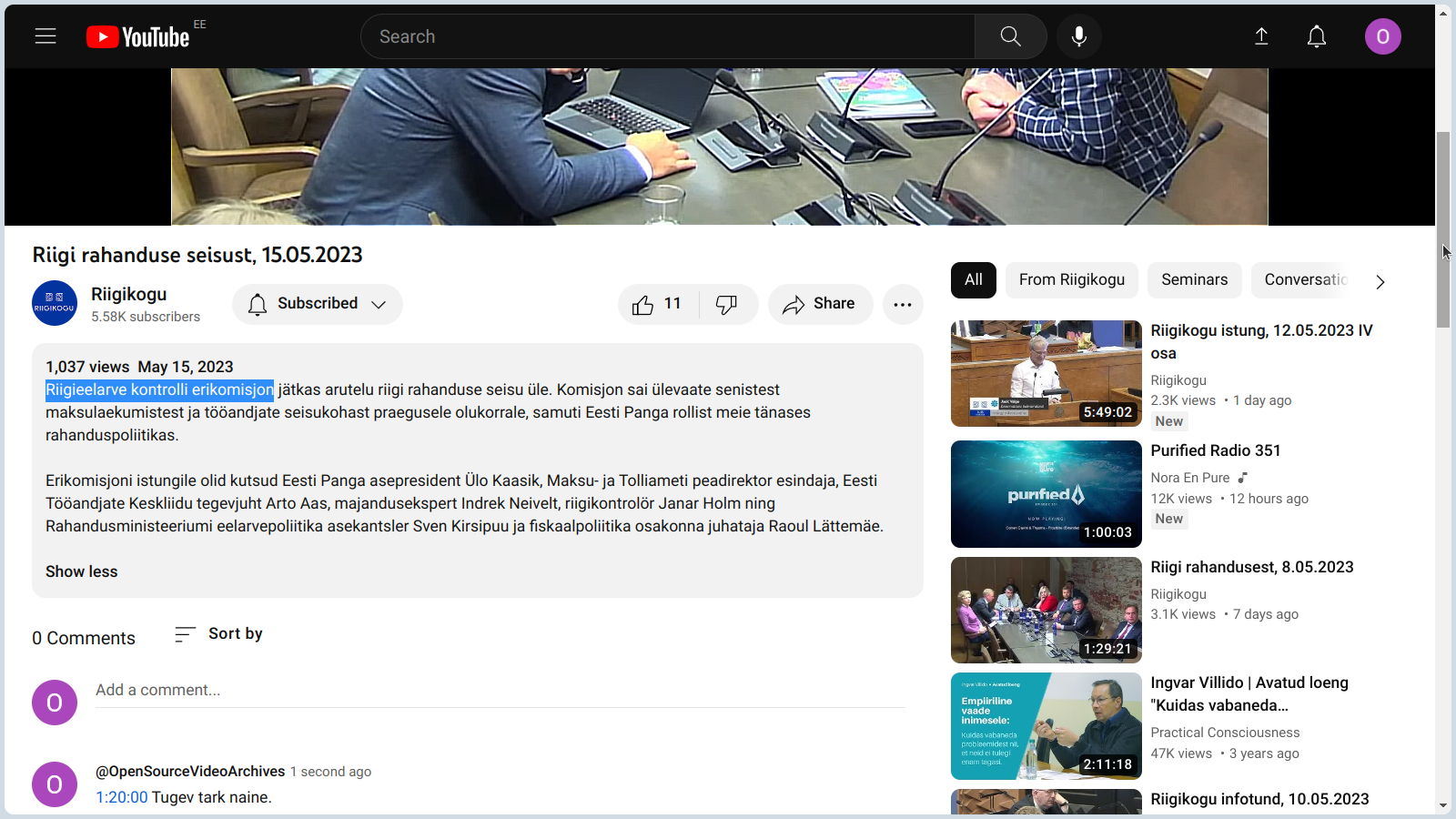Open the account avatar menu
The width and height of the screenshot is (1456, 819).
(1382, 36)
